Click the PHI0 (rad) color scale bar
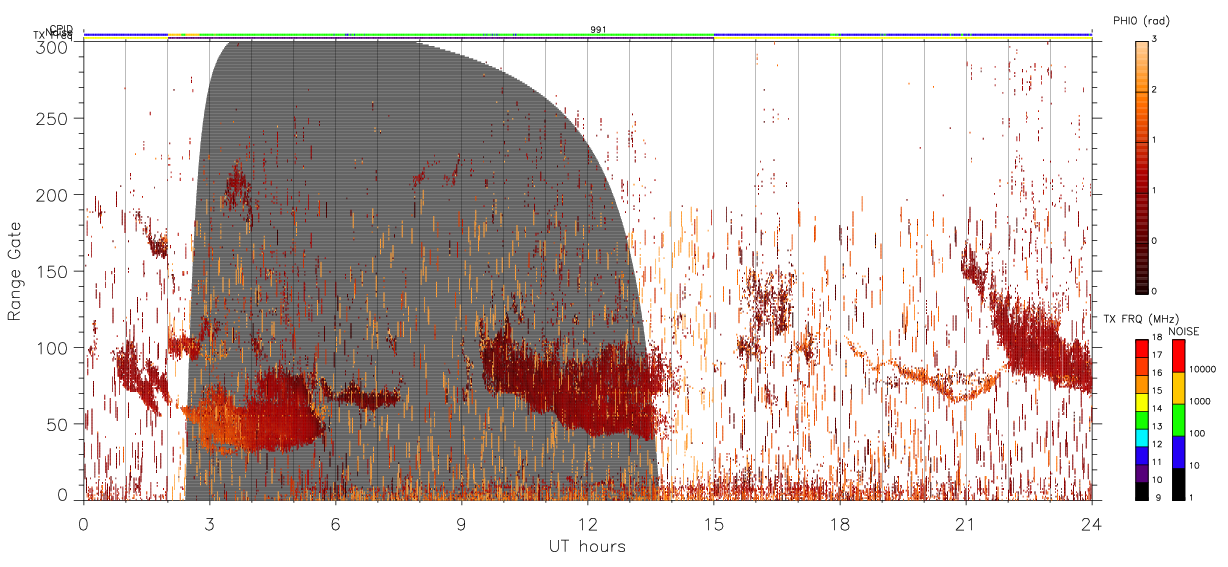Screen dimensions: 1228x567 coord(1142,166)
